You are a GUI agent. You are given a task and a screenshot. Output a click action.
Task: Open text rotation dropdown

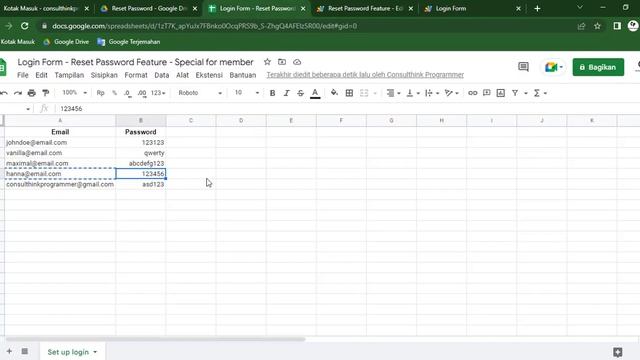pos(451,93)
